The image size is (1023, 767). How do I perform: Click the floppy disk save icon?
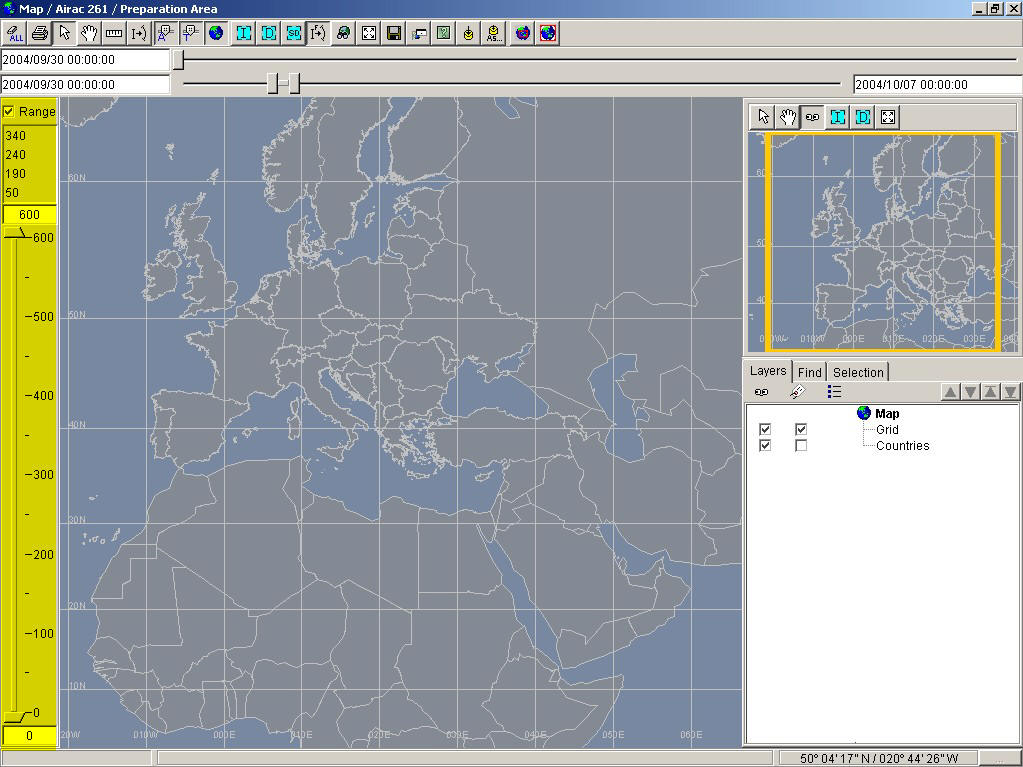click(394, 33)
